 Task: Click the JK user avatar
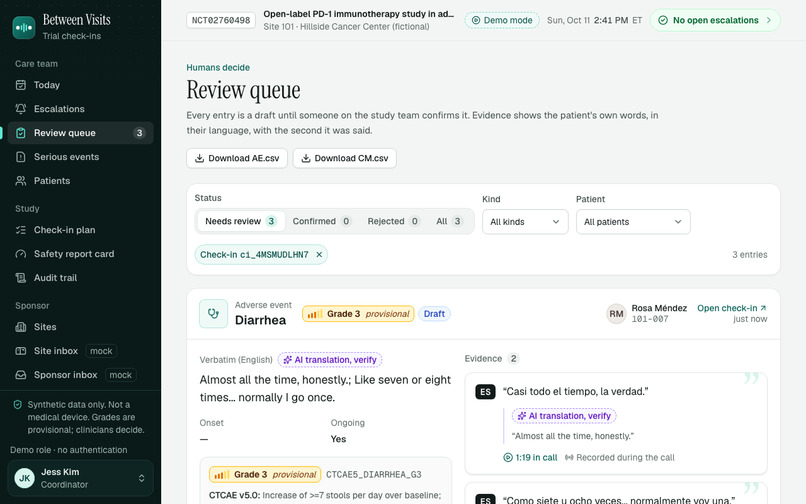(x=24, y=478)
